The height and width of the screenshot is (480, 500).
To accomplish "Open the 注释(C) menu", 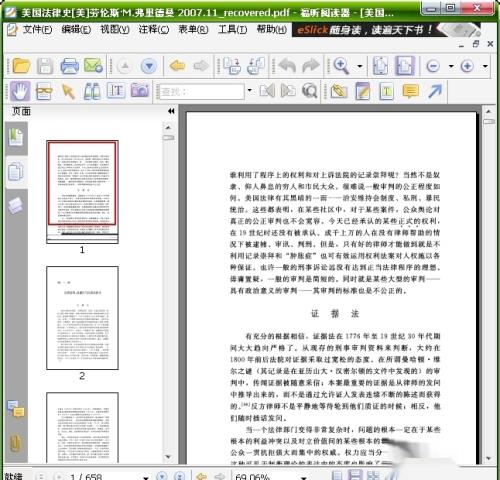I will pos(154,30).
